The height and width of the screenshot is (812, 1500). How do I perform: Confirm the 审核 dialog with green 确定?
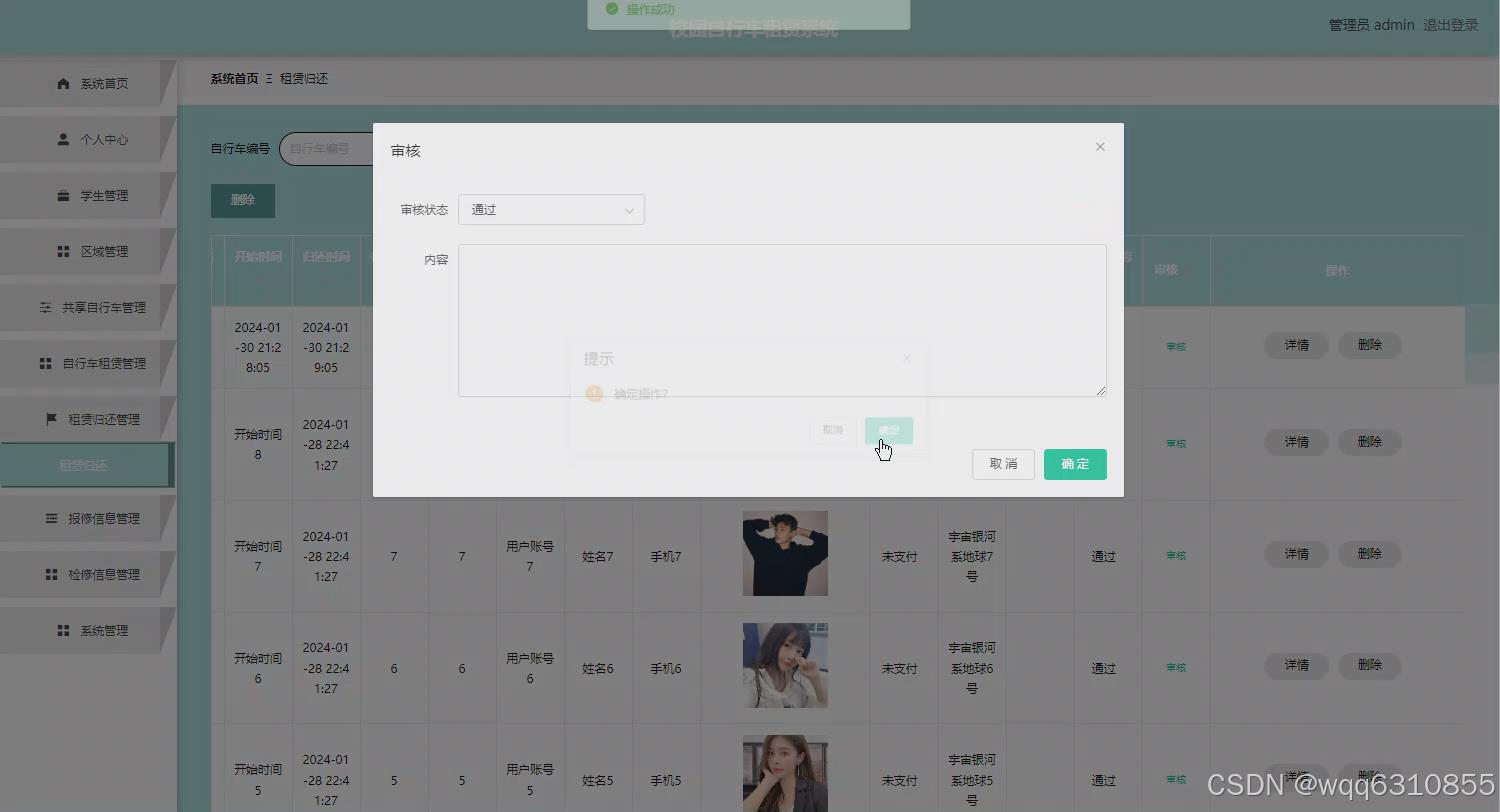point(1075,464)
